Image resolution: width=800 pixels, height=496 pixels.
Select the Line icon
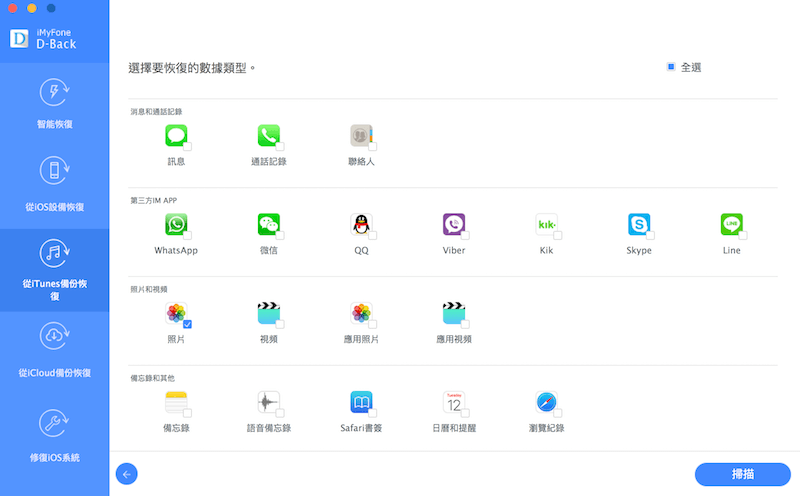732,224
